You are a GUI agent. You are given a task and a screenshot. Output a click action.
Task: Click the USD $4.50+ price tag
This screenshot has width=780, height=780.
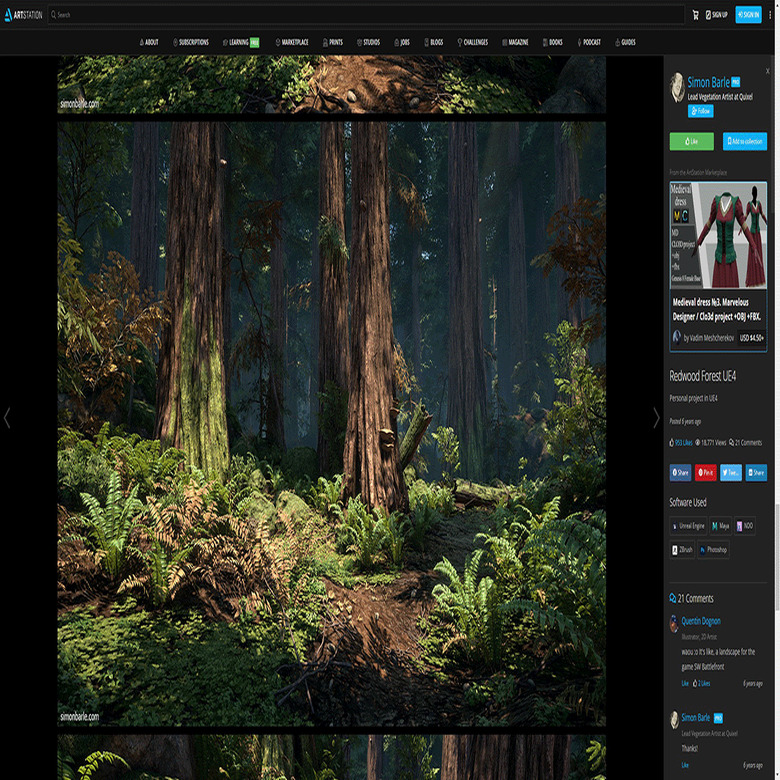pyautogui.click(x=751, y=338)
